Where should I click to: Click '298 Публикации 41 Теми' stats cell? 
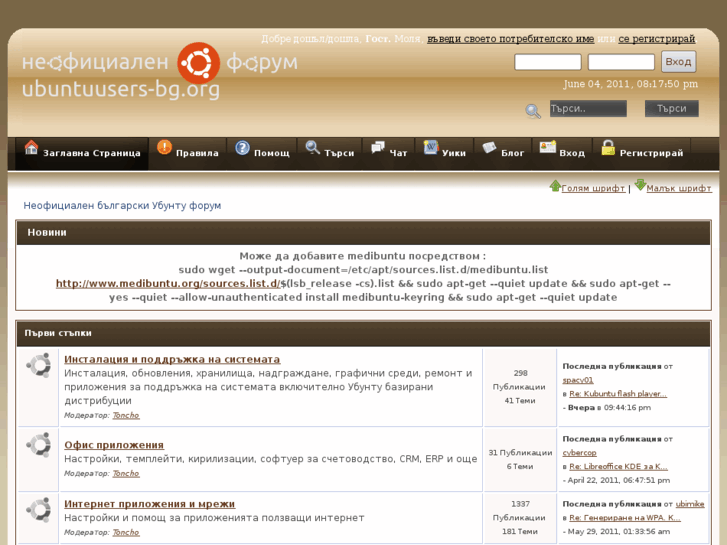(x=520, y=387)
